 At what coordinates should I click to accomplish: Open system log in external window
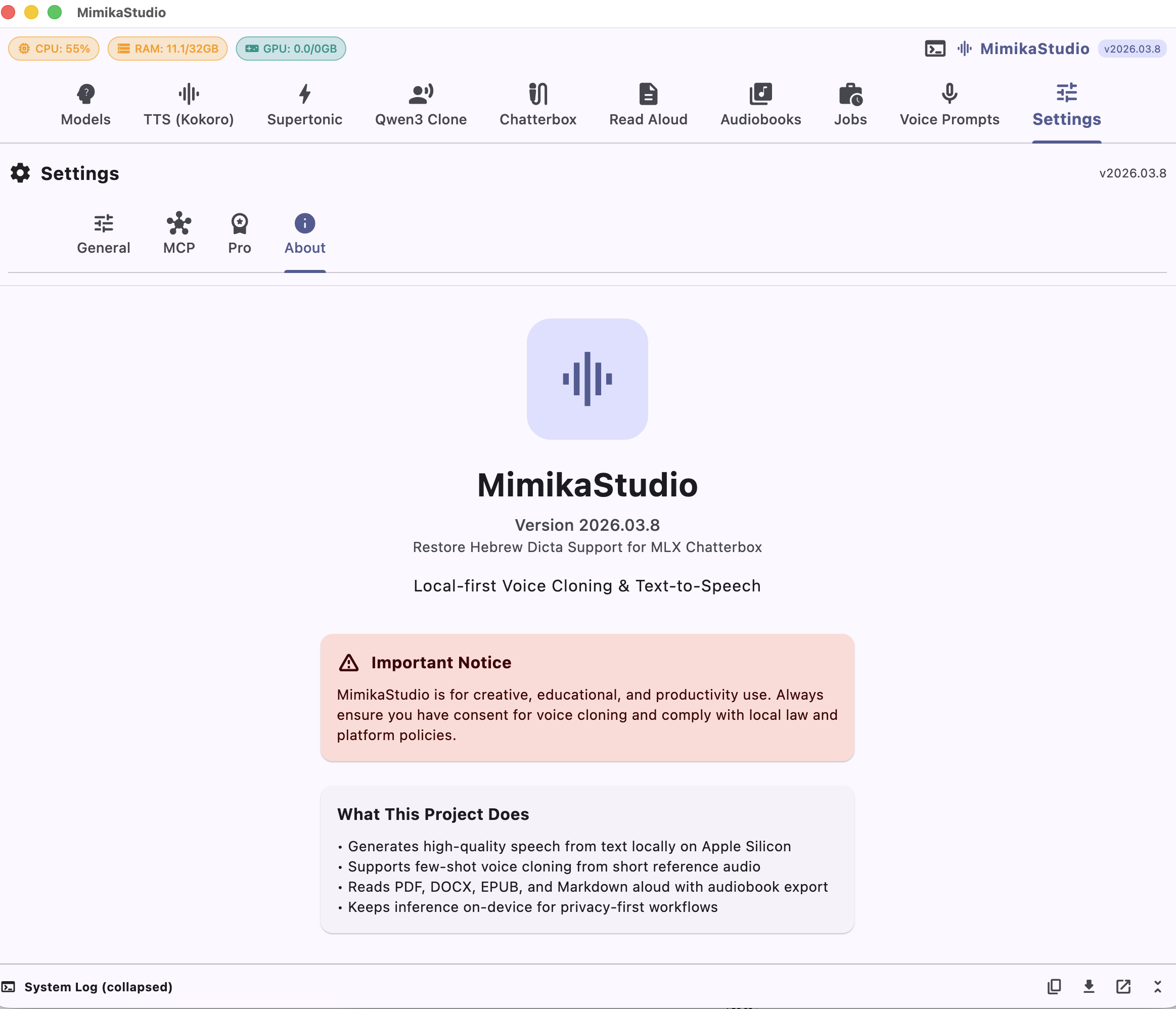pos(1123,987)
